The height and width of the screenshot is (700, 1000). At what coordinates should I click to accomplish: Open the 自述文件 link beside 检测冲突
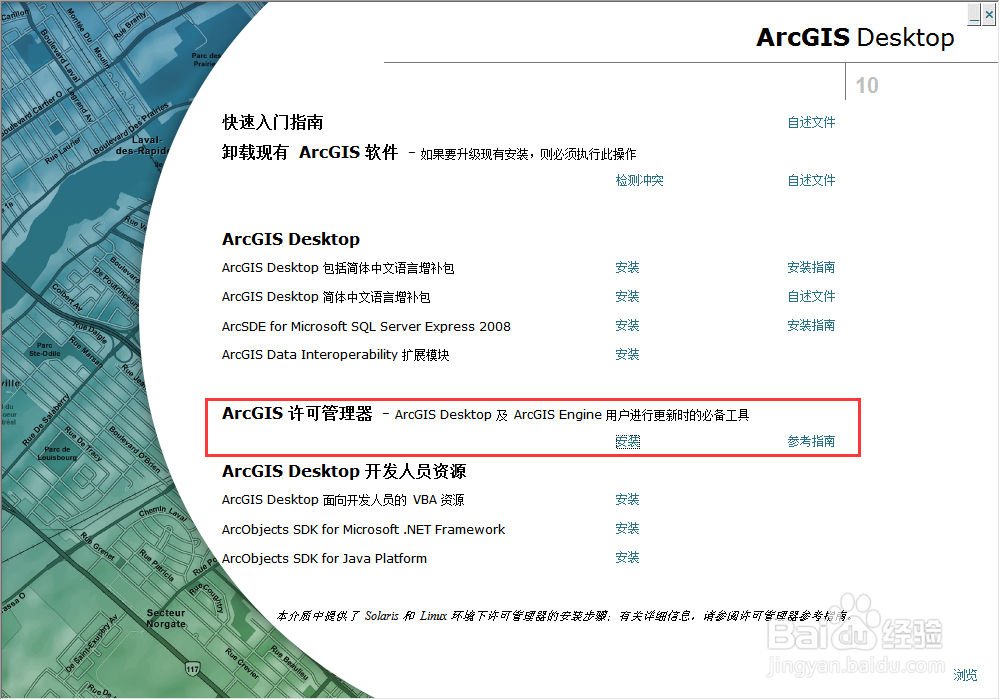point(811,180)
